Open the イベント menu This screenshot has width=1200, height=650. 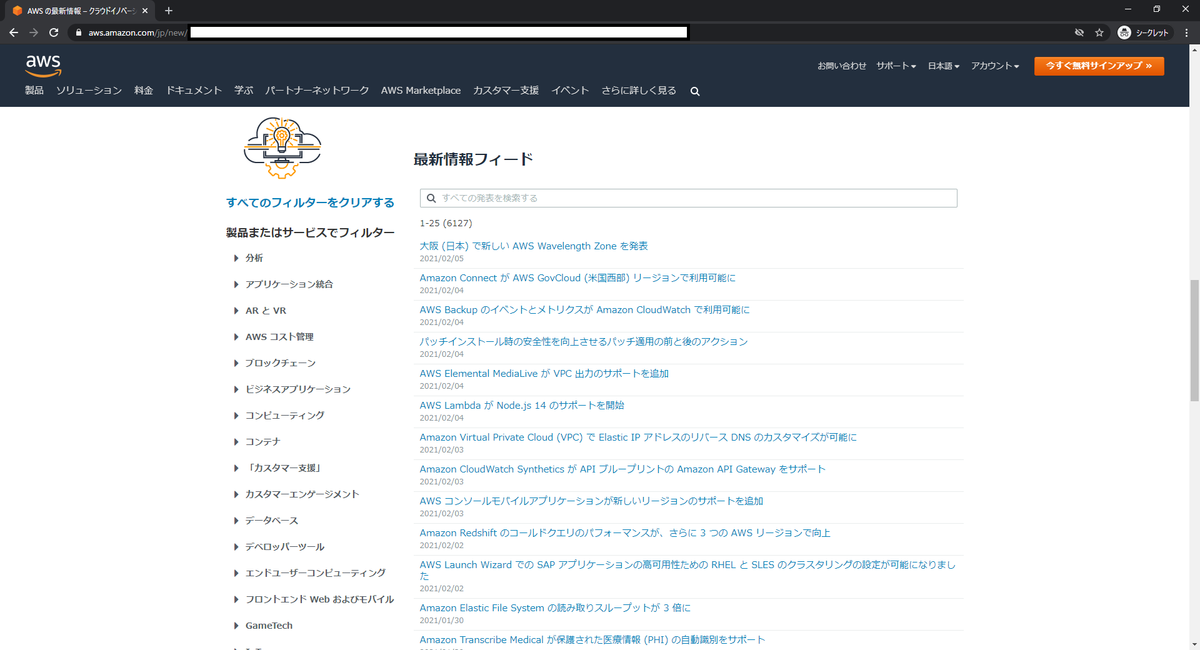point(570,90)
